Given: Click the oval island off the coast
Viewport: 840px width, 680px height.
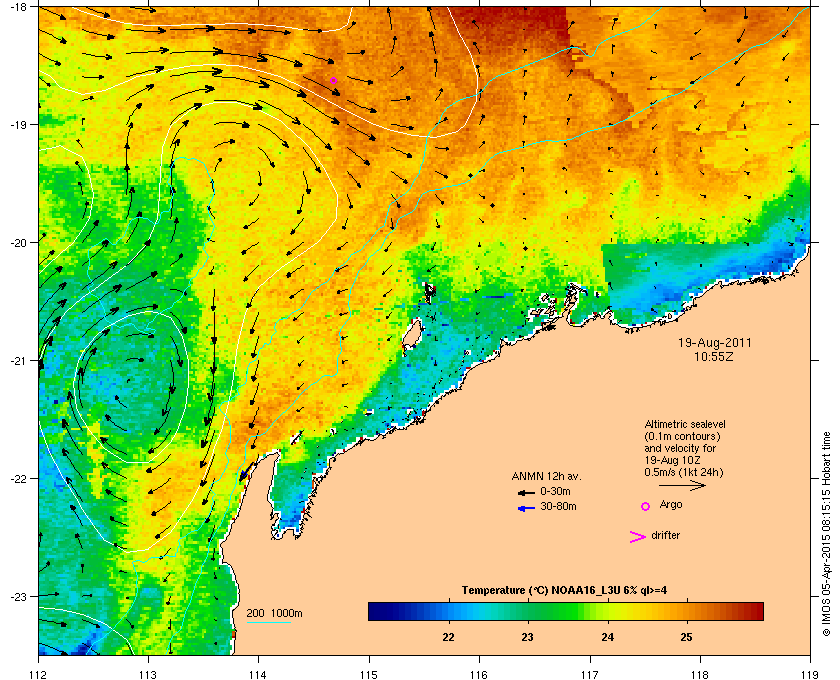Looking at the screenshot, I should (x=411, y=334).
